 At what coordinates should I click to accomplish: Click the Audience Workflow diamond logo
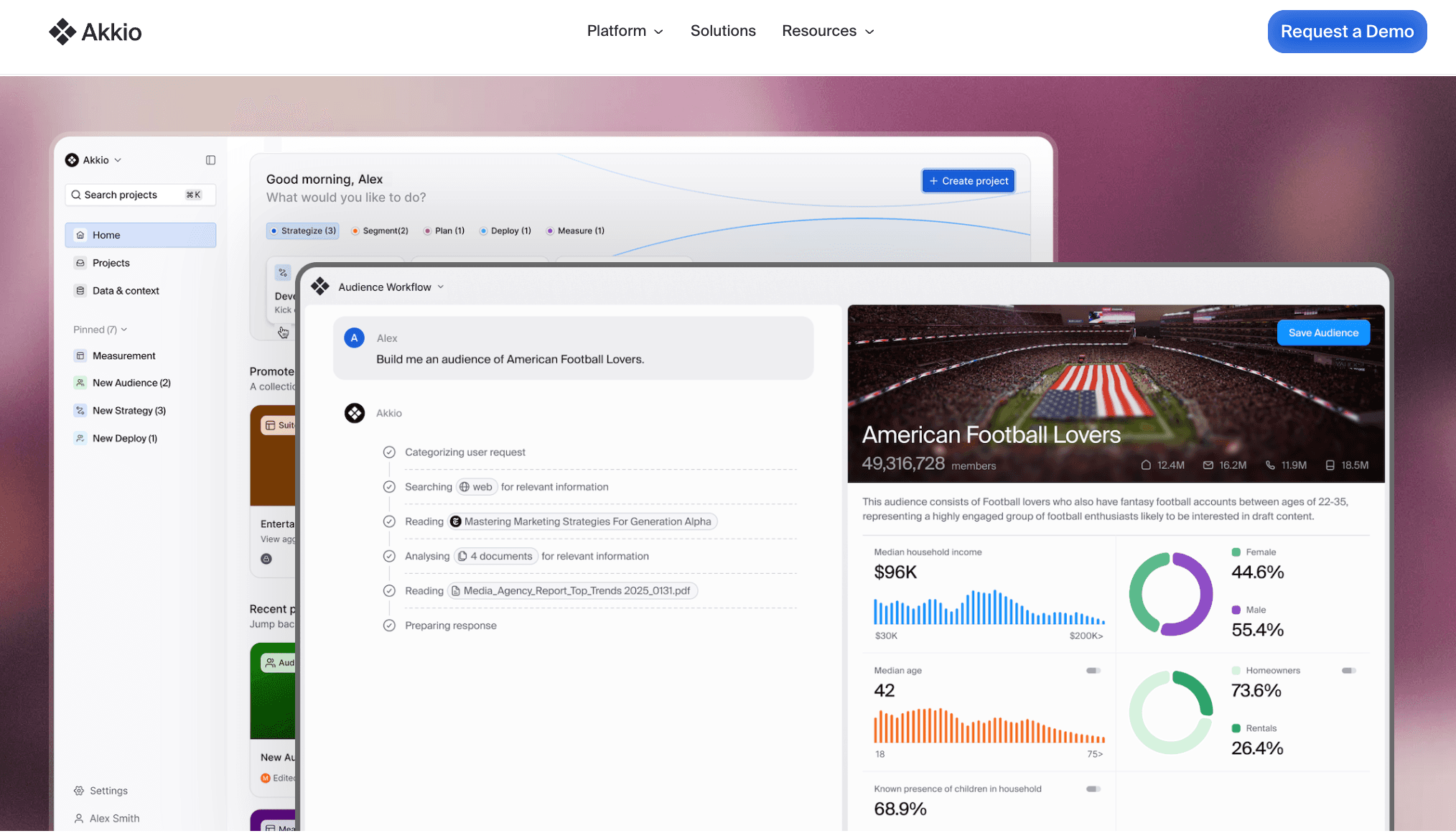[x=320, y=287]
